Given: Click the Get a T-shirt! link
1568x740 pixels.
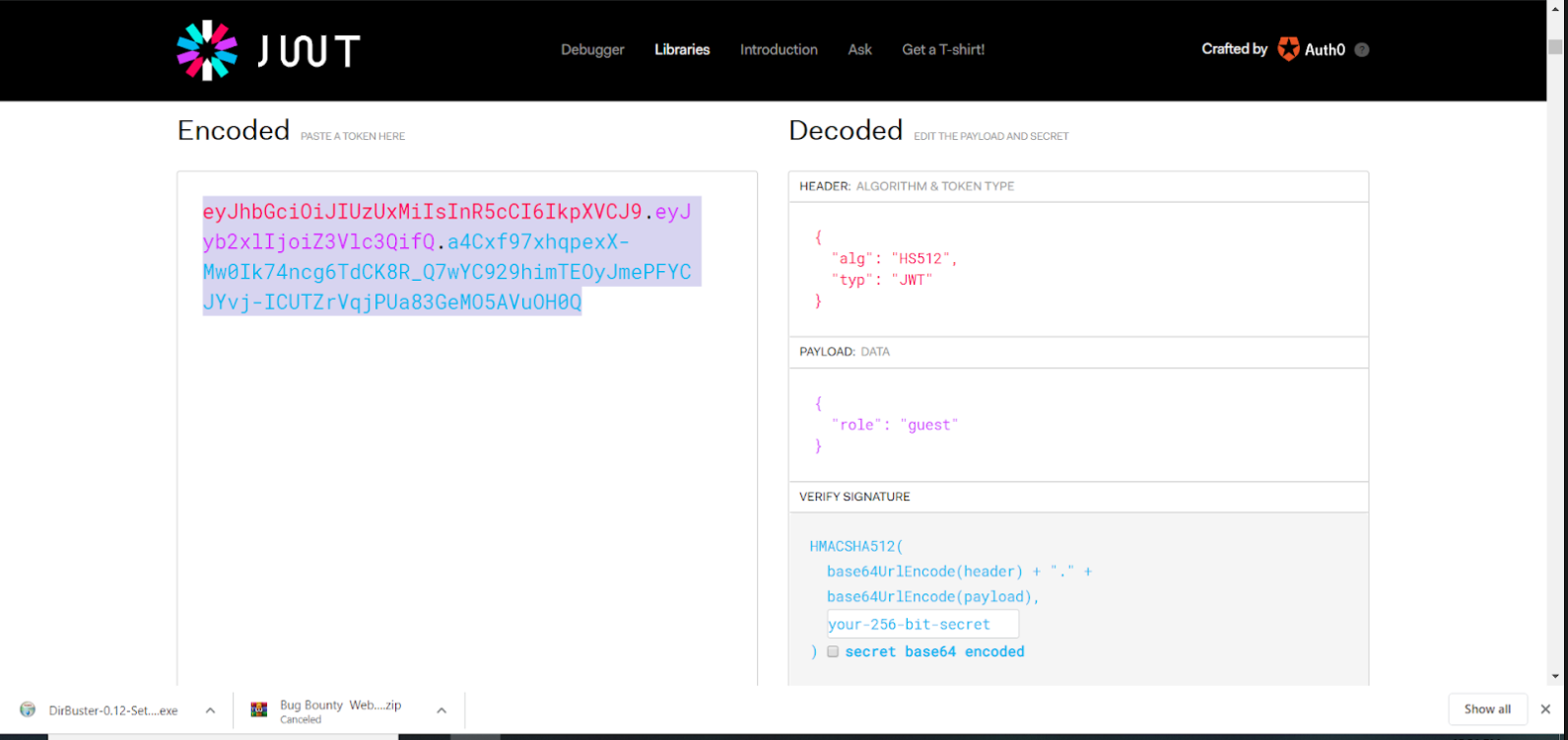Looking at the screenshot, I should click(x=943, y=49).
